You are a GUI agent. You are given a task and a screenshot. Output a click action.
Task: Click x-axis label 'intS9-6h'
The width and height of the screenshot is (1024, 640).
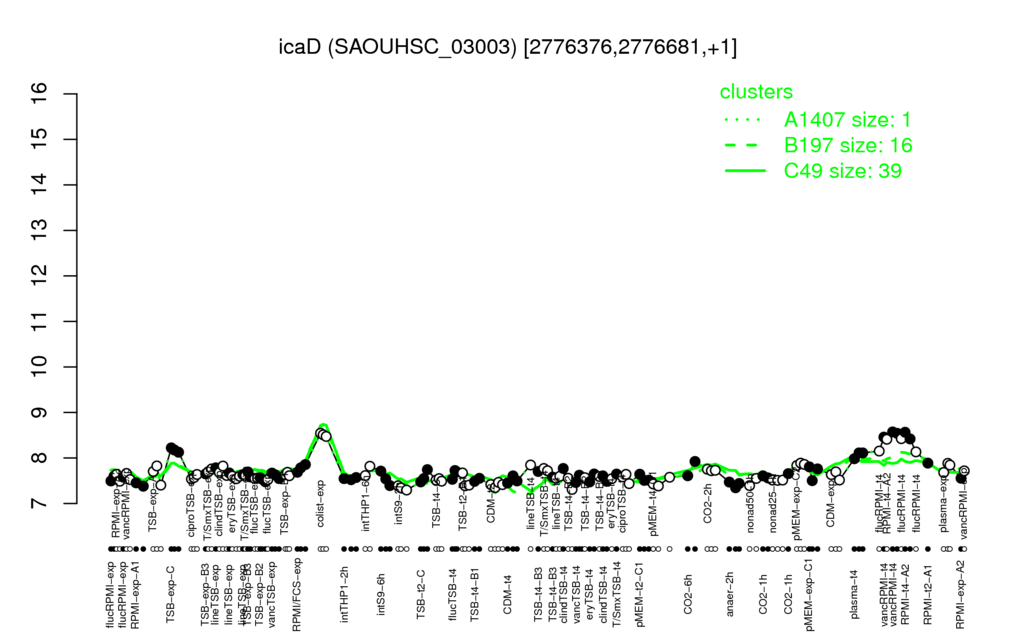click(x=381, y=594)
